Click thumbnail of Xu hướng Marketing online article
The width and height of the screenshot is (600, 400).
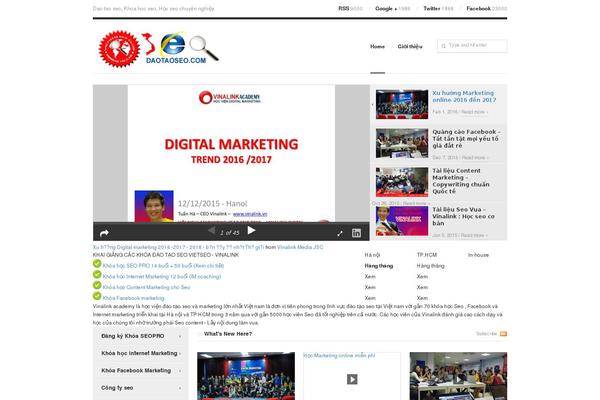(x=402, y=104)
